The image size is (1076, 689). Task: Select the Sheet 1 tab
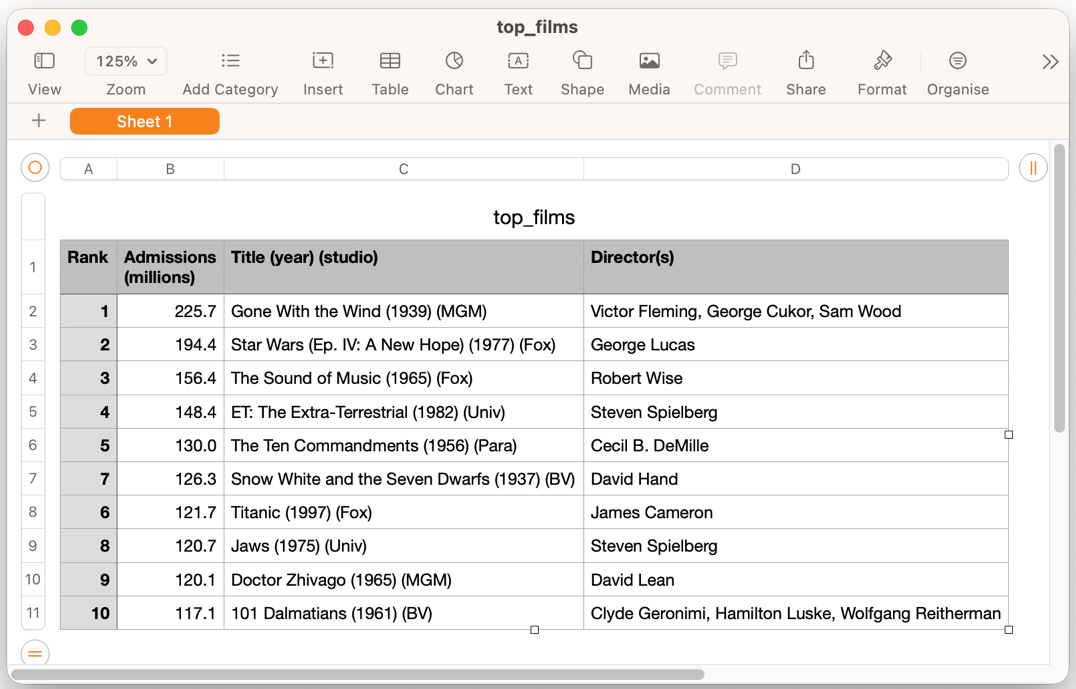[145, 121]
